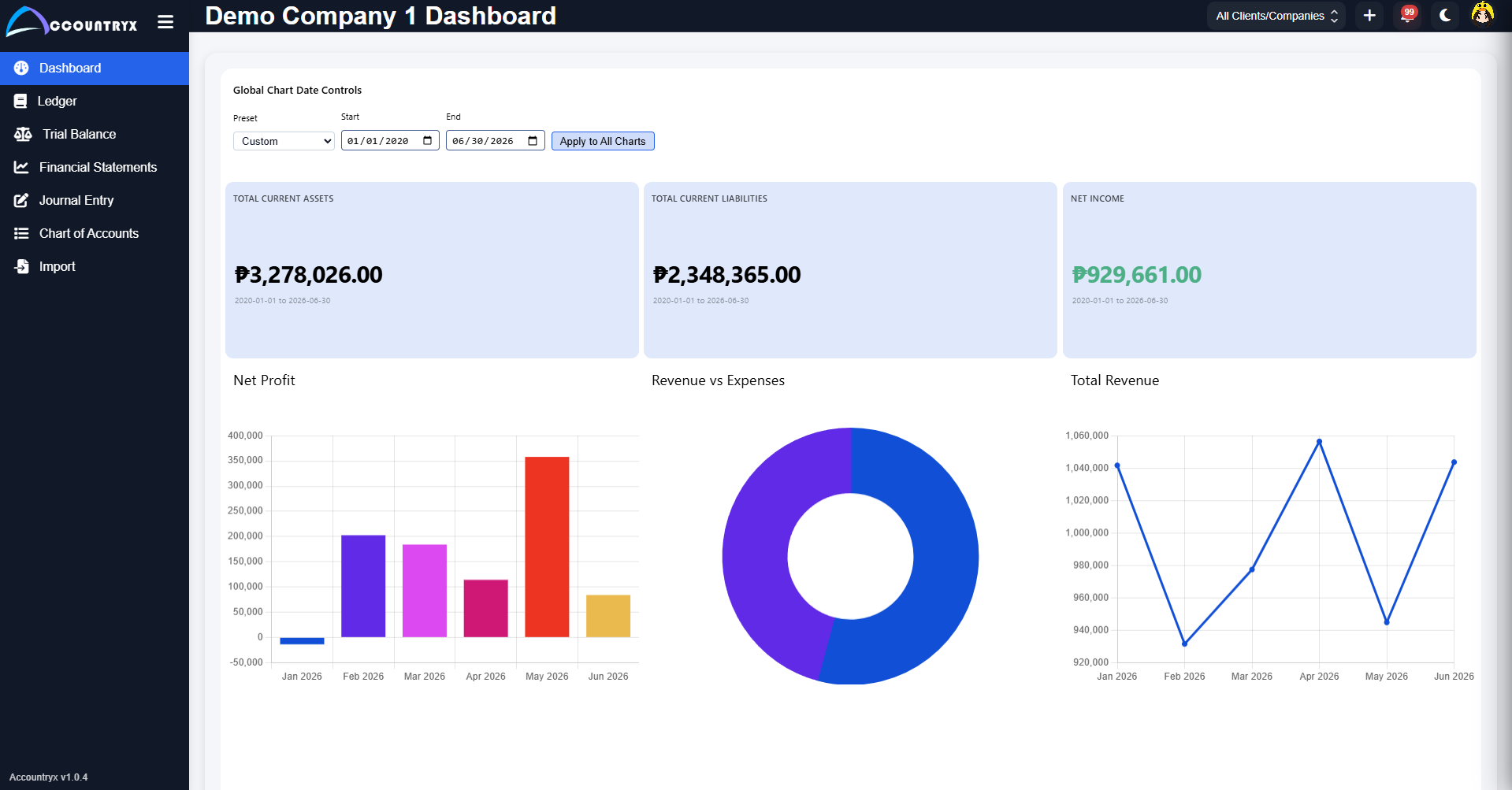Viewport: 1512px width, 790px height.
Task: Open the All Clients/Companies selector
Action: tap(1276, 16)
